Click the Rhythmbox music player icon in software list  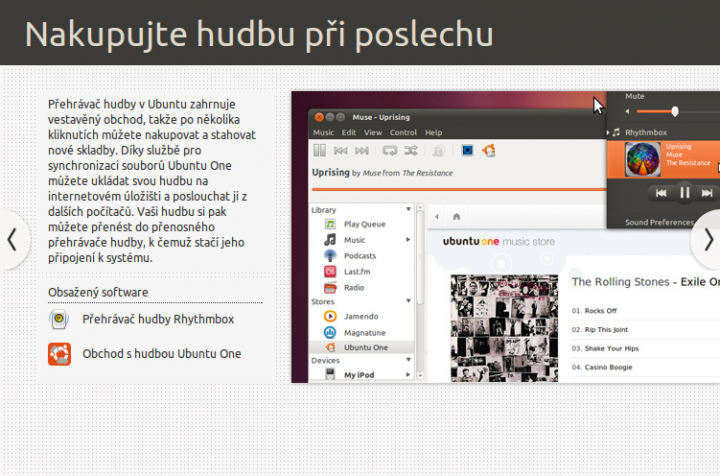(x=59, y=319)
